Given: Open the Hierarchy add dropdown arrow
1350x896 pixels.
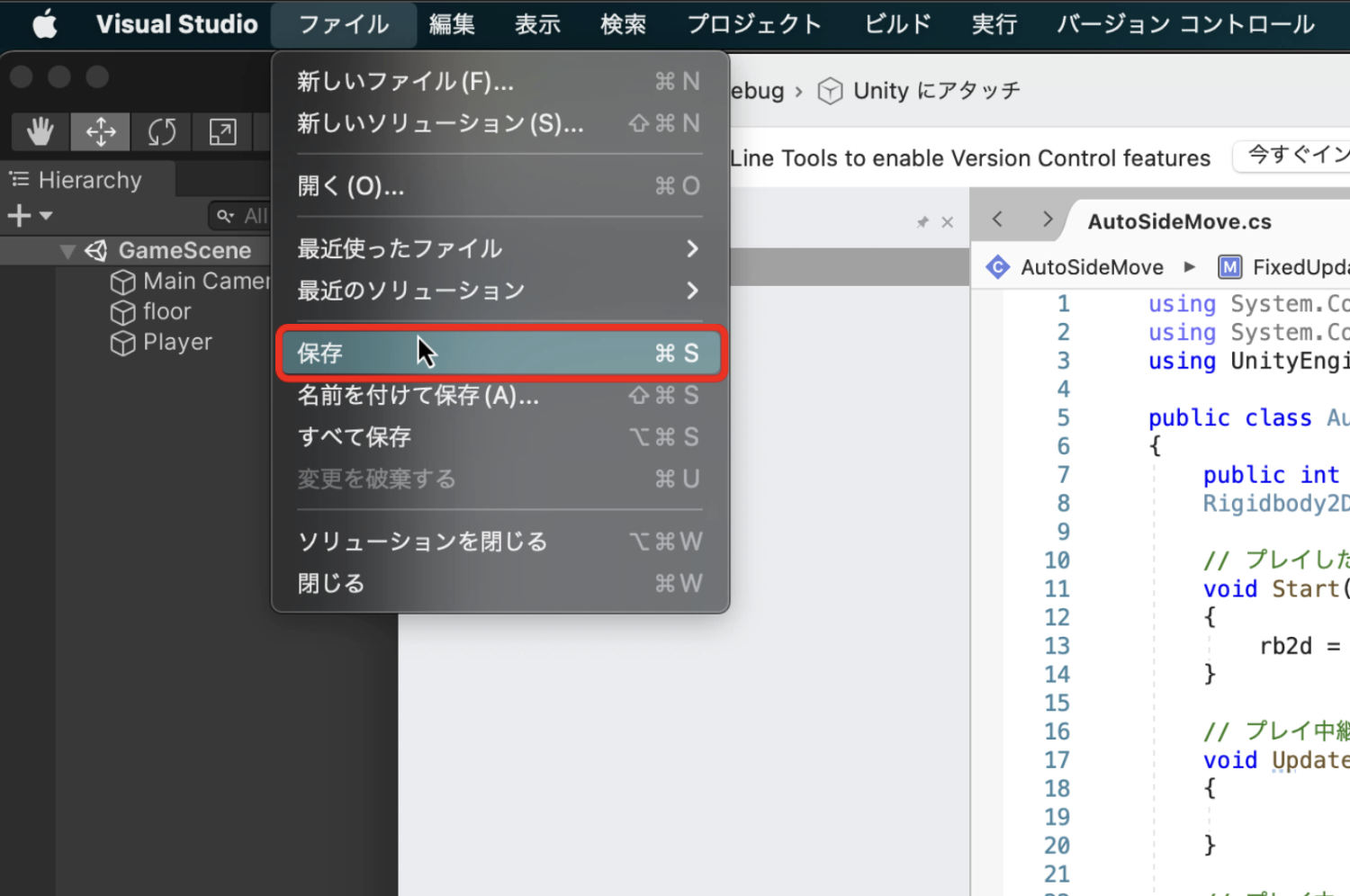Looking at the screenshot, I should point(46,216).
